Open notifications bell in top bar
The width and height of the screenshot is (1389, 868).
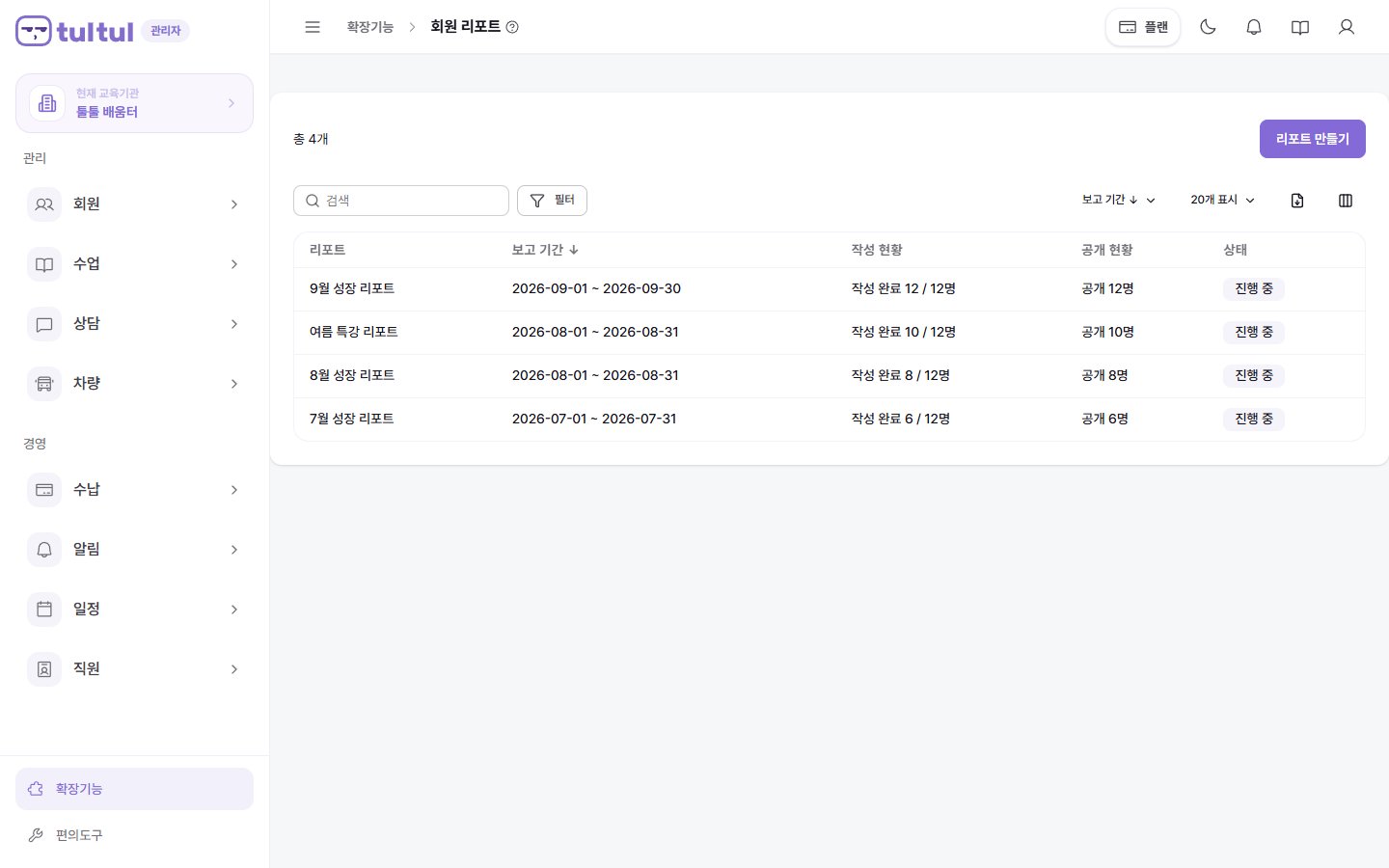coord(1254,27)
